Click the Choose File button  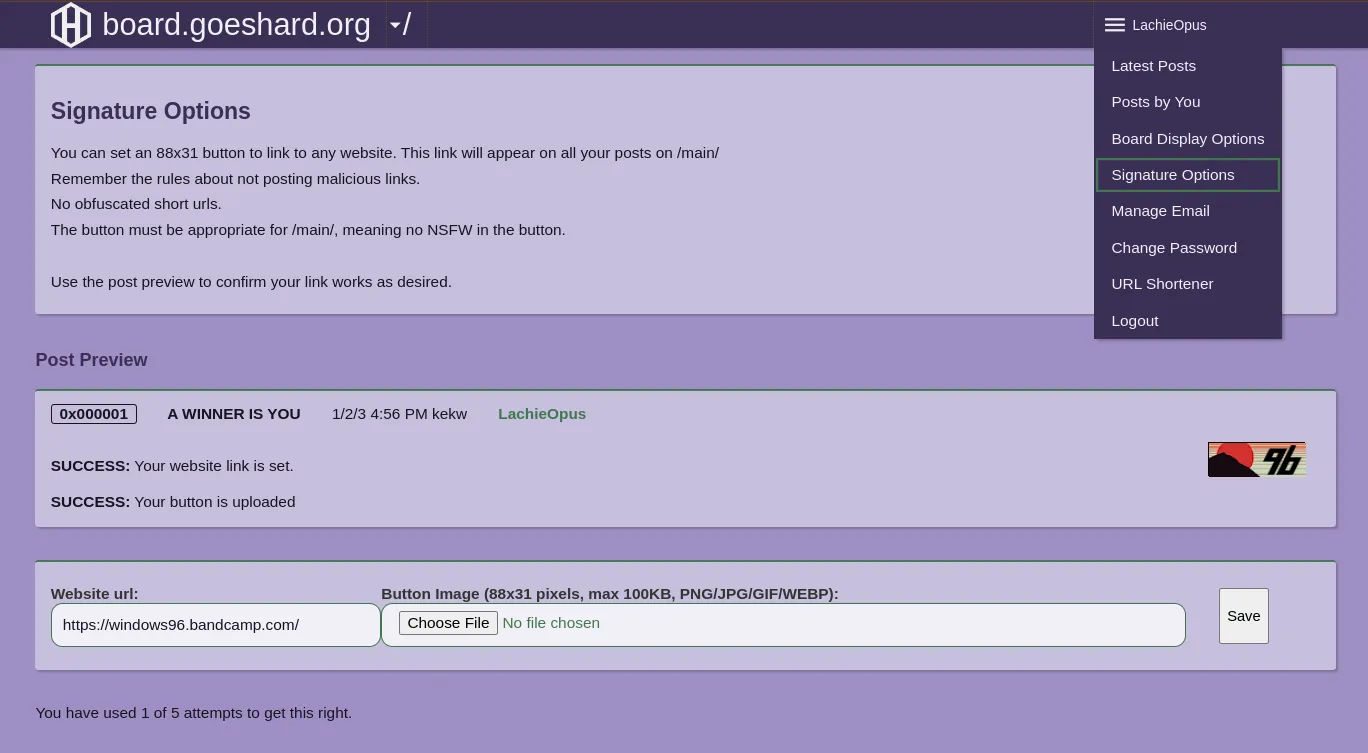(x=448, y=623)
